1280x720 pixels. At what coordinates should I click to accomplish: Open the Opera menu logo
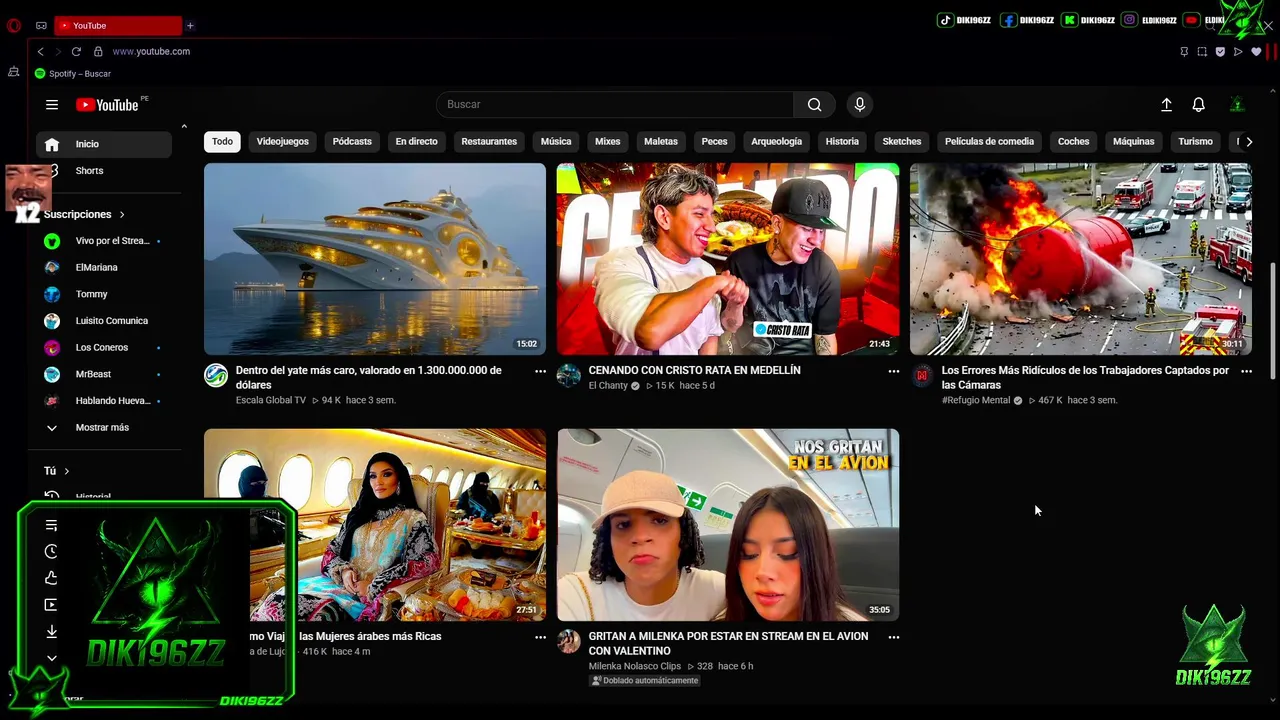14,25
